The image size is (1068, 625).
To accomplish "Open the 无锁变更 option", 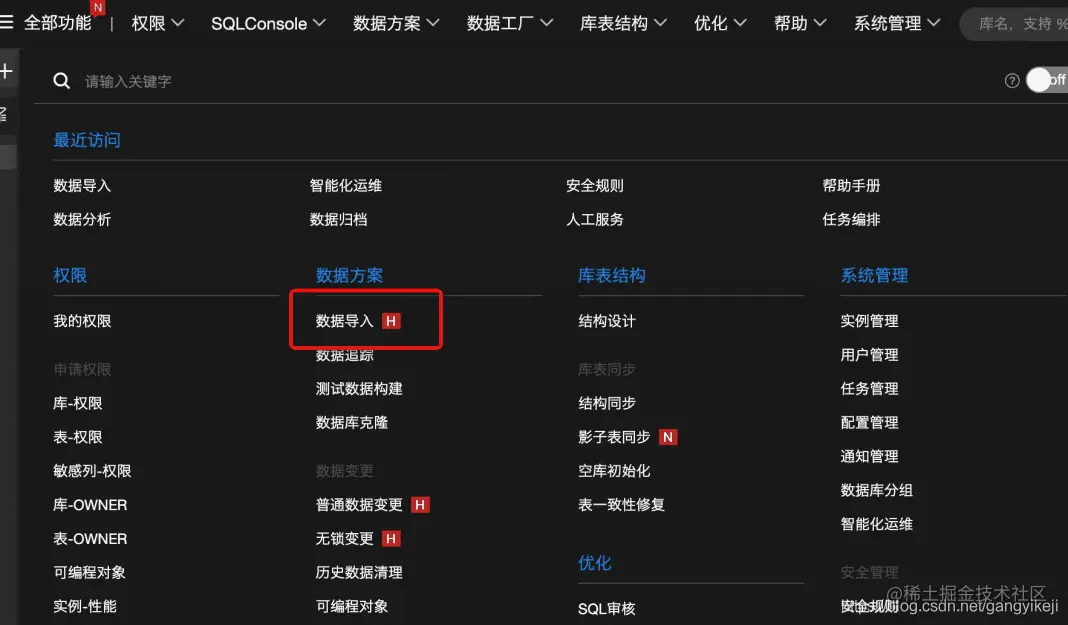I will coord(347,537).
